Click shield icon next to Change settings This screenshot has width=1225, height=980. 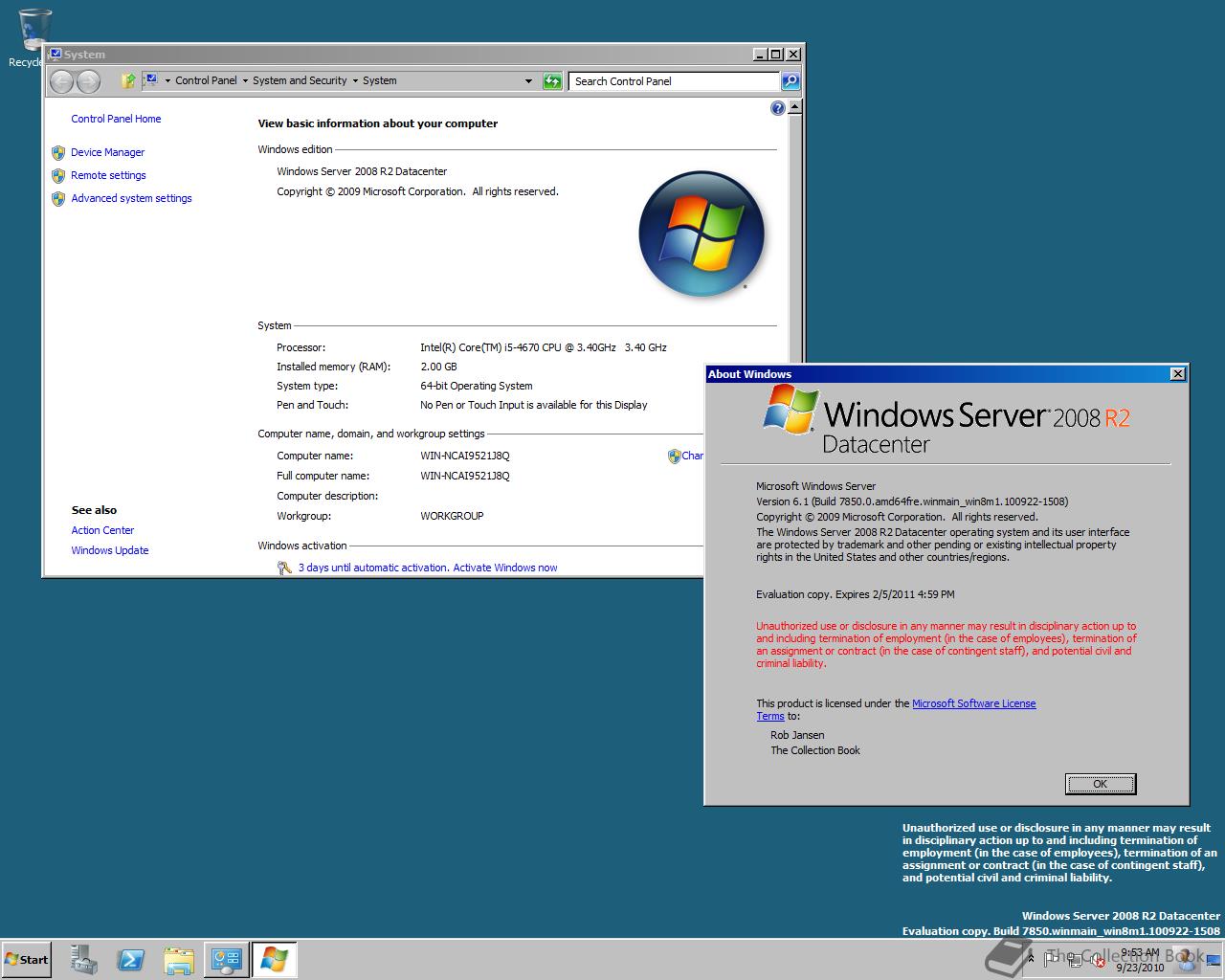[x=674, y=457]
